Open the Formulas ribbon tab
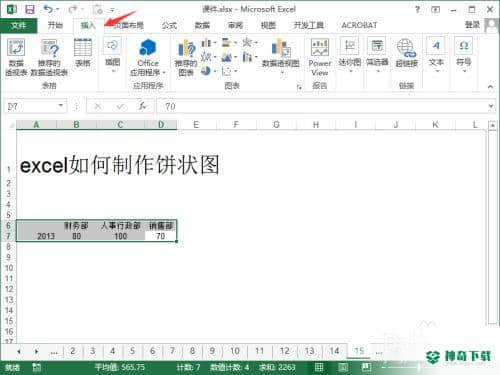 [169, 25]
